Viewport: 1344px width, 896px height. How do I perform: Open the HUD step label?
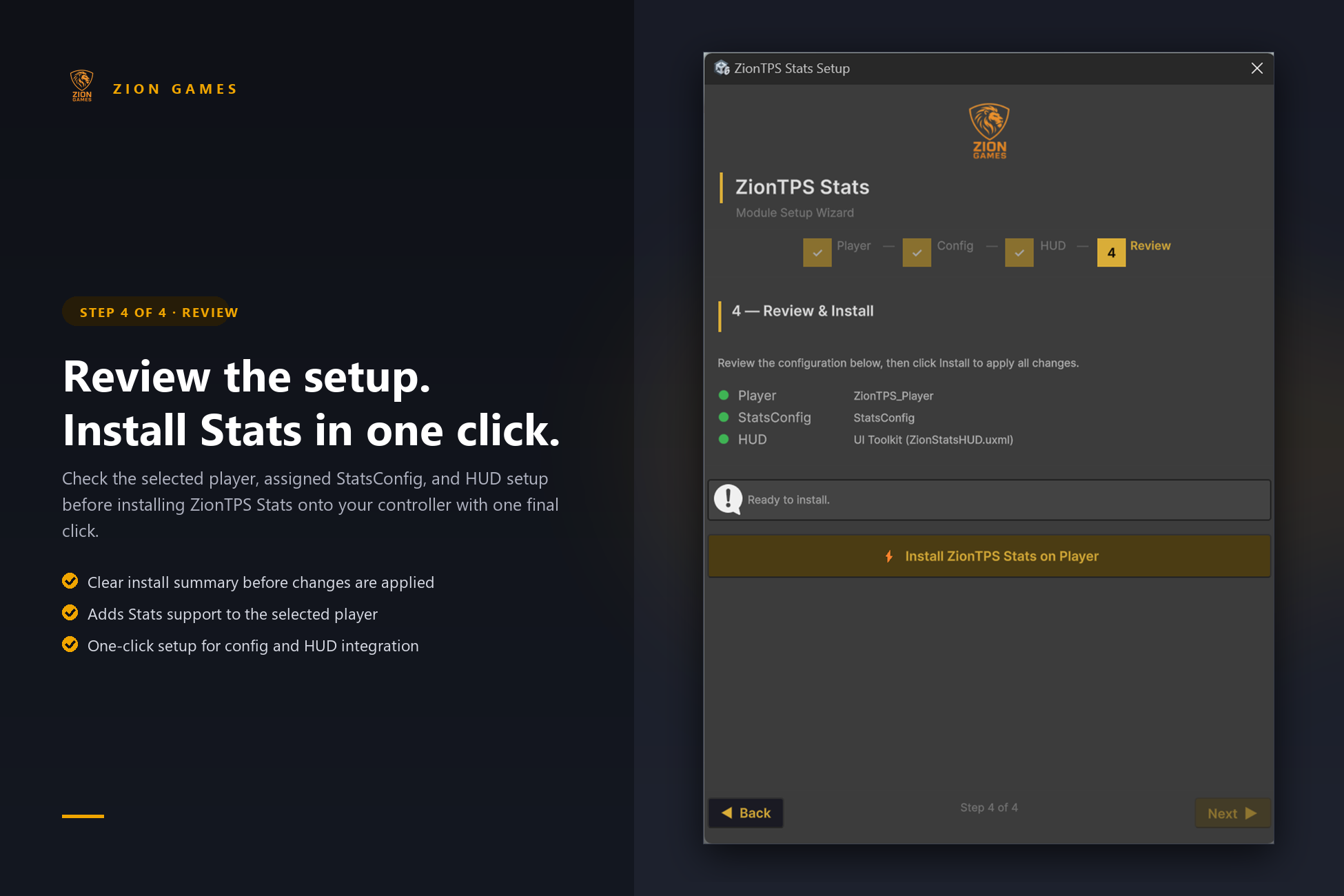point(1052,245)
